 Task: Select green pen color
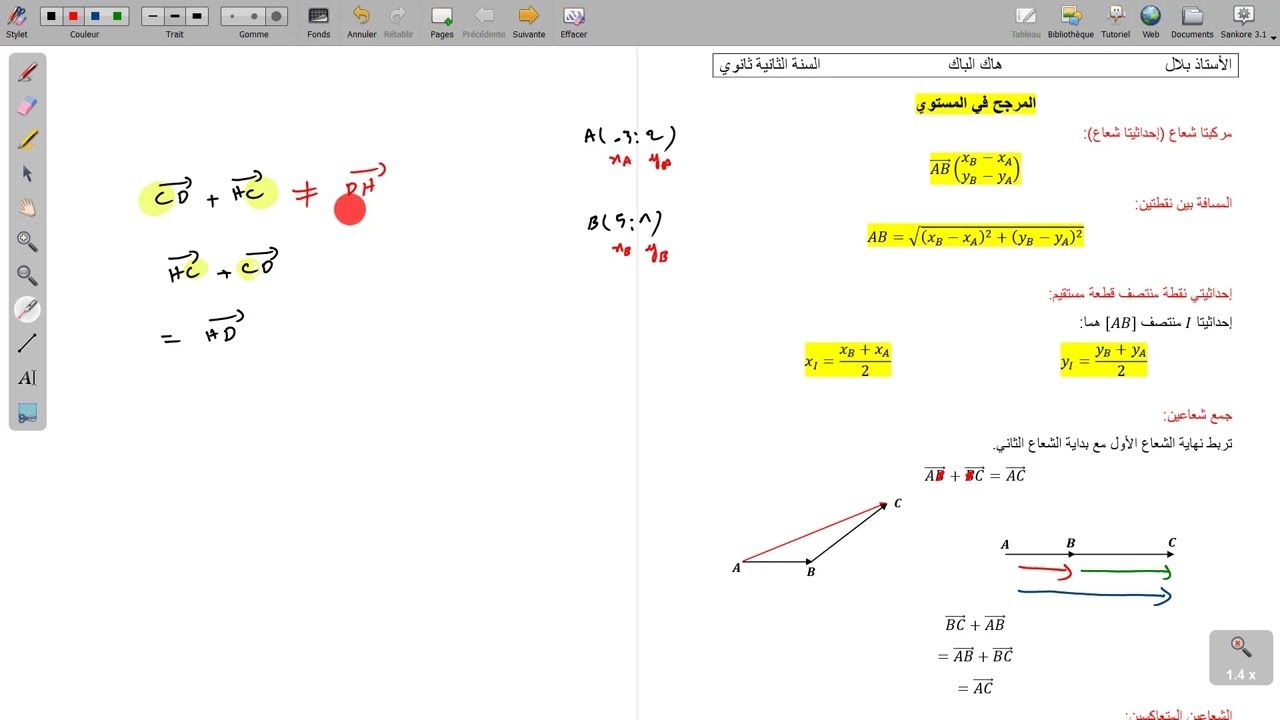[x=118, y=16]
